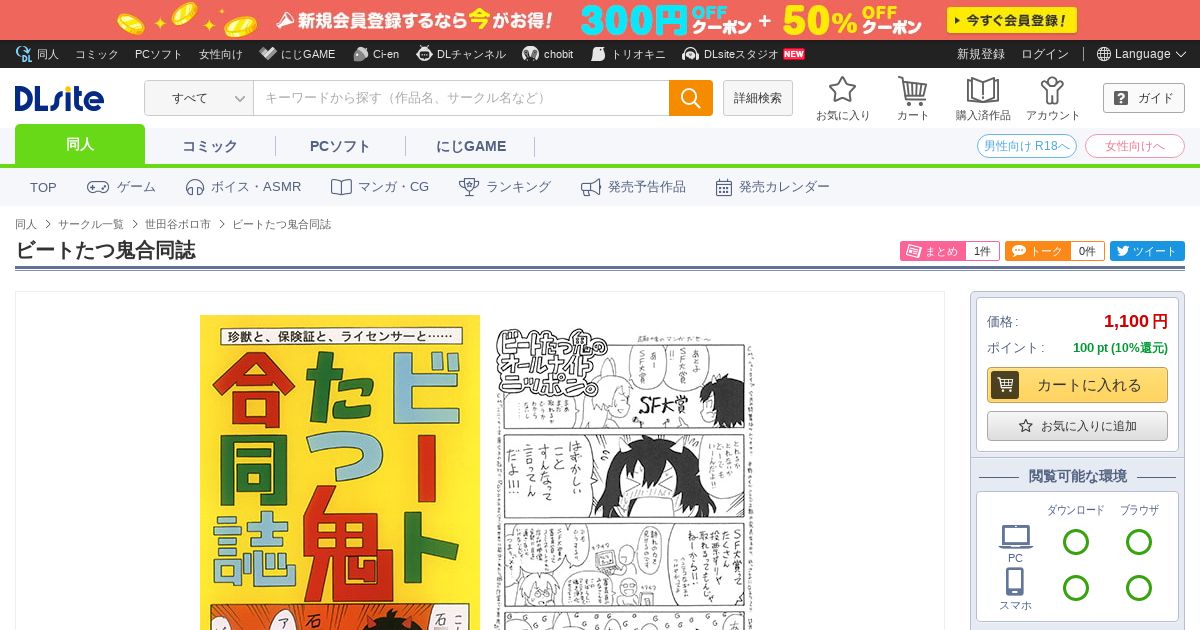Click the カートに入れる button

[1077, 385]
